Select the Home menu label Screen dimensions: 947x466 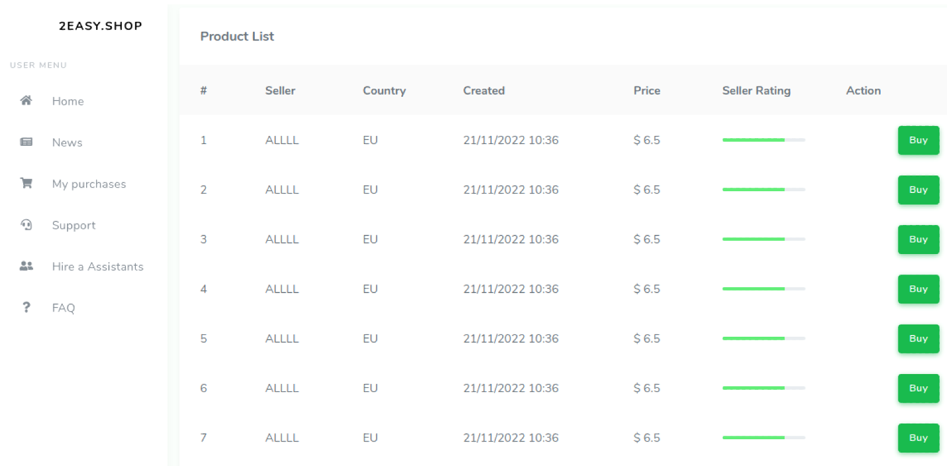[68, 101]
